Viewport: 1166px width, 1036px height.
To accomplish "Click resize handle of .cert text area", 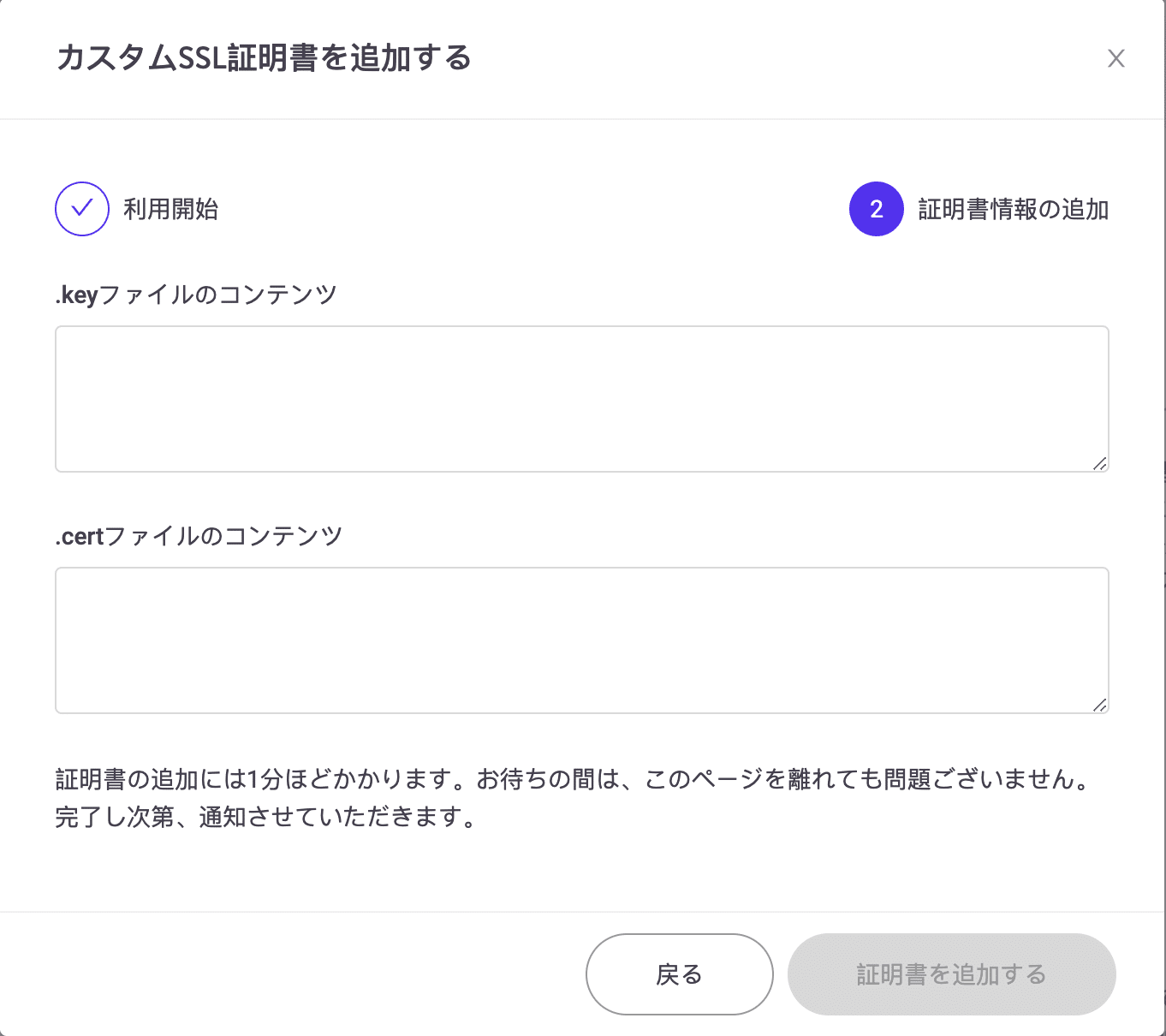I will 1100,705.
